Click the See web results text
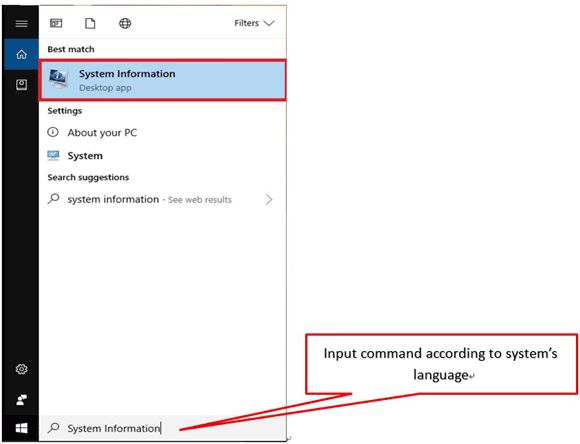Image resolution: width=580 pixels, height=444 pixels. 200,200
